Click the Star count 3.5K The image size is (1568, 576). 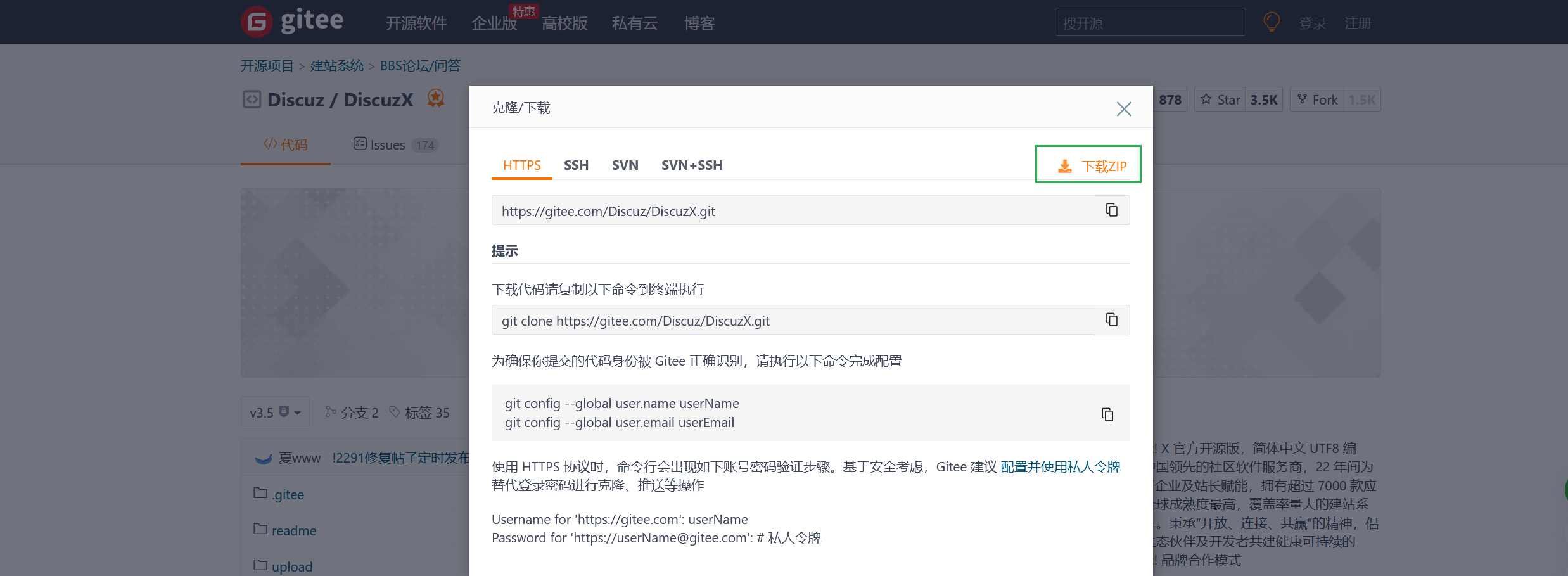pos(1264,99)
